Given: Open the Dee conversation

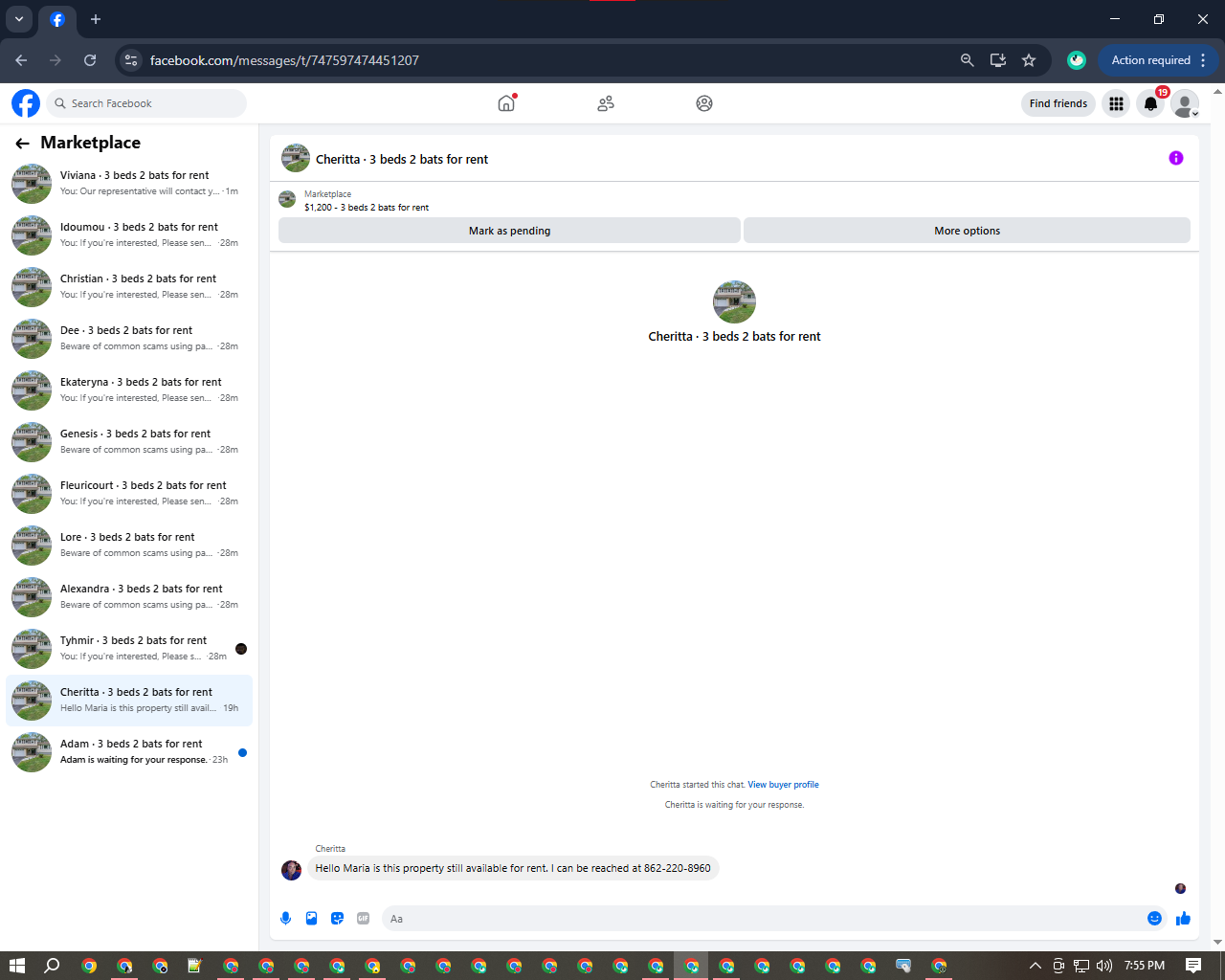Looking at the screenshot, I should pos(129,339).
